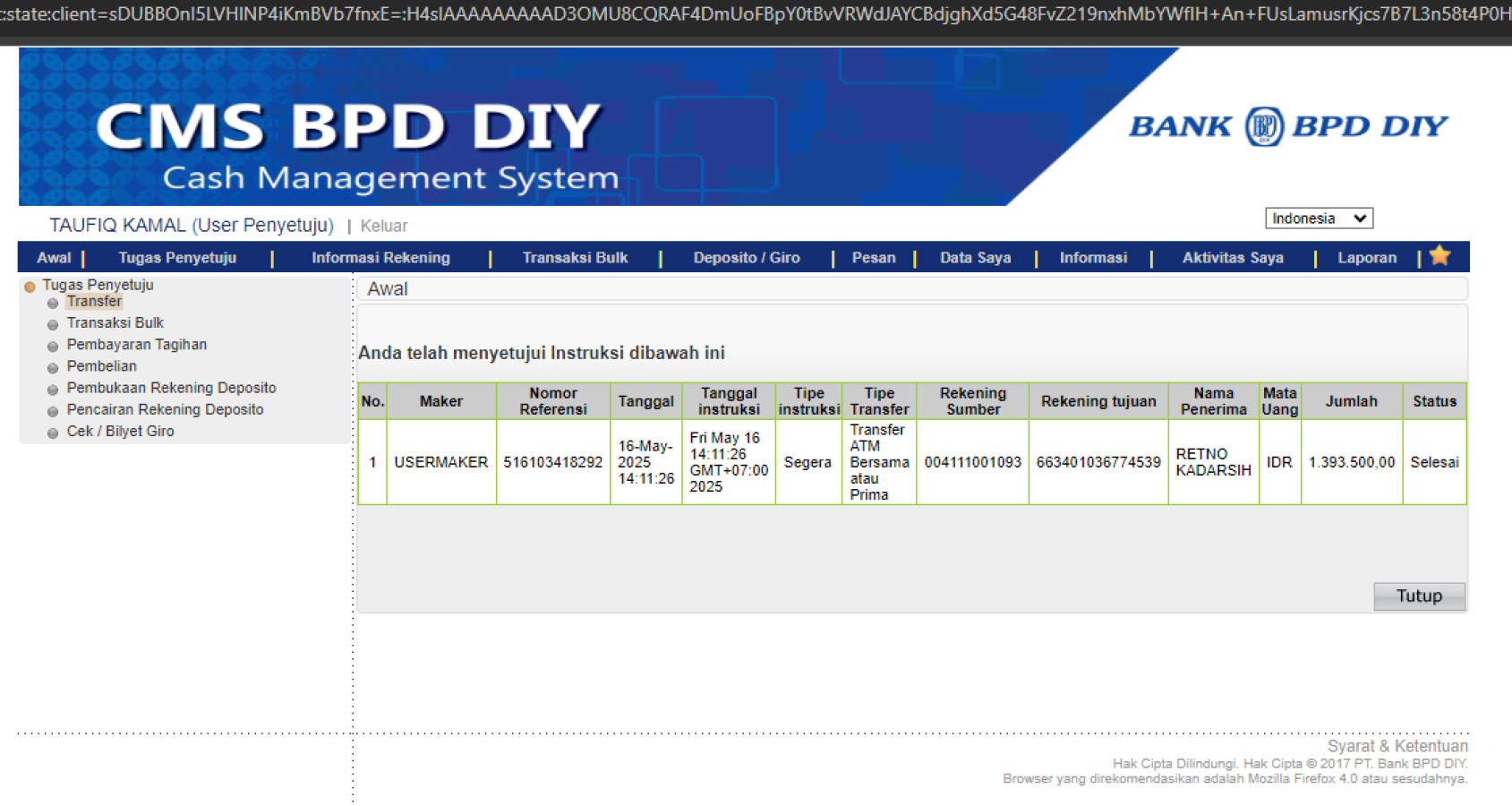
Task: Click the Rekening tujuan column header
Action: click(x=1098, y=401)
